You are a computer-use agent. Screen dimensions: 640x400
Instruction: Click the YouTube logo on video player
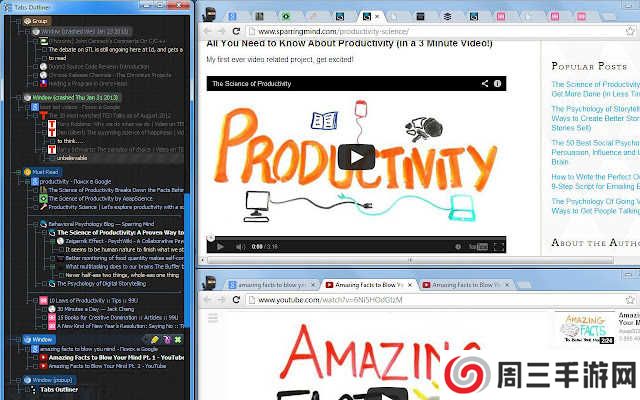tap(475, 245)
